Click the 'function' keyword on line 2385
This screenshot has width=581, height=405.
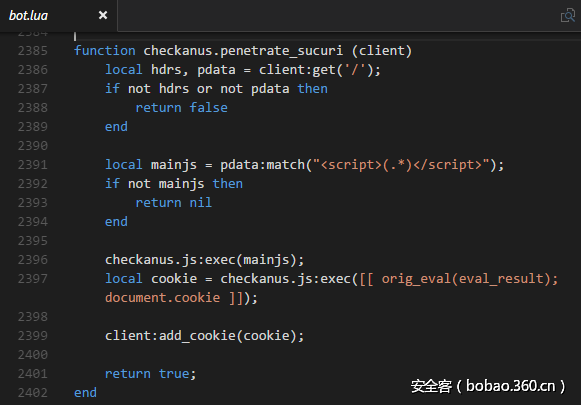click(x=105, y=51)
